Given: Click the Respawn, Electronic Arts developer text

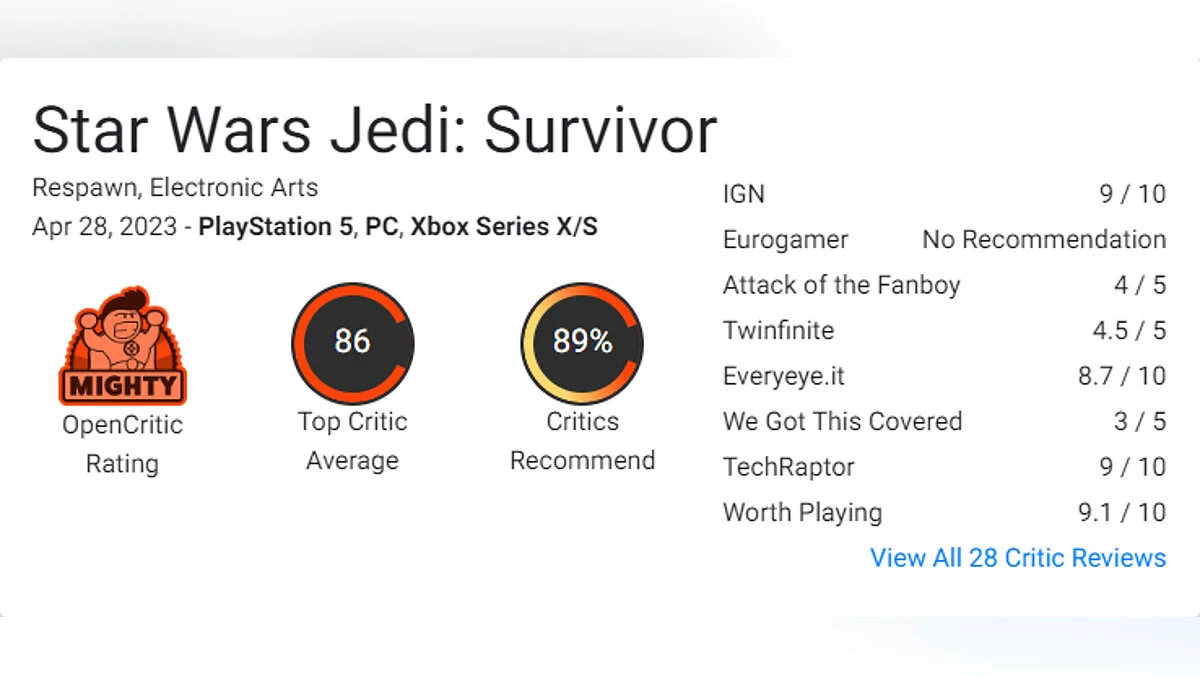Looking at the screenshot, I should click(175, 187).
